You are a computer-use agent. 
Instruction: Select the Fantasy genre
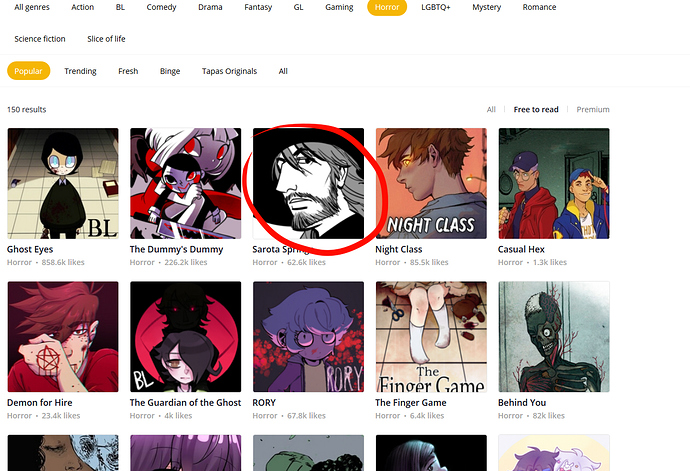[258, 7]
